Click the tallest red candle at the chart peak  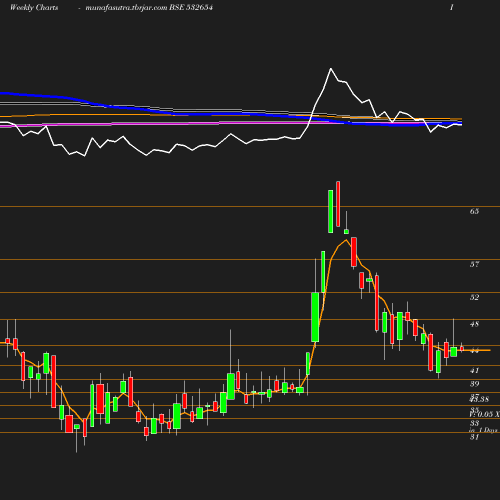tap(338, 204)
